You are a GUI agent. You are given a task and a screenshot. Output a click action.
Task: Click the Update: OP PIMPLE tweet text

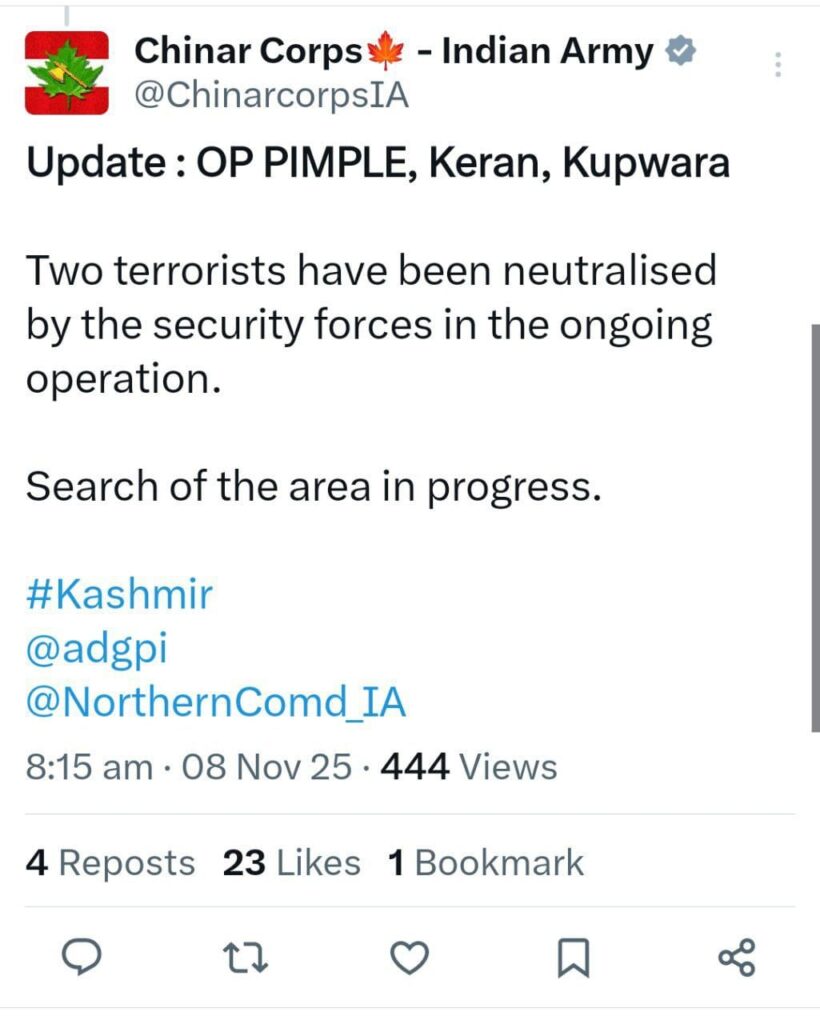click(x=378, y=163)
